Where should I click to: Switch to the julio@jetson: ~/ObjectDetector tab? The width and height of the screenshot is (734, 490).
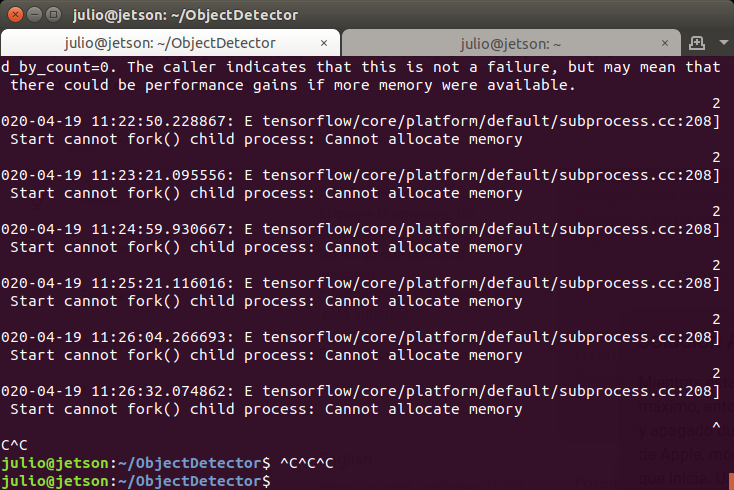click(x=170, y=43)
